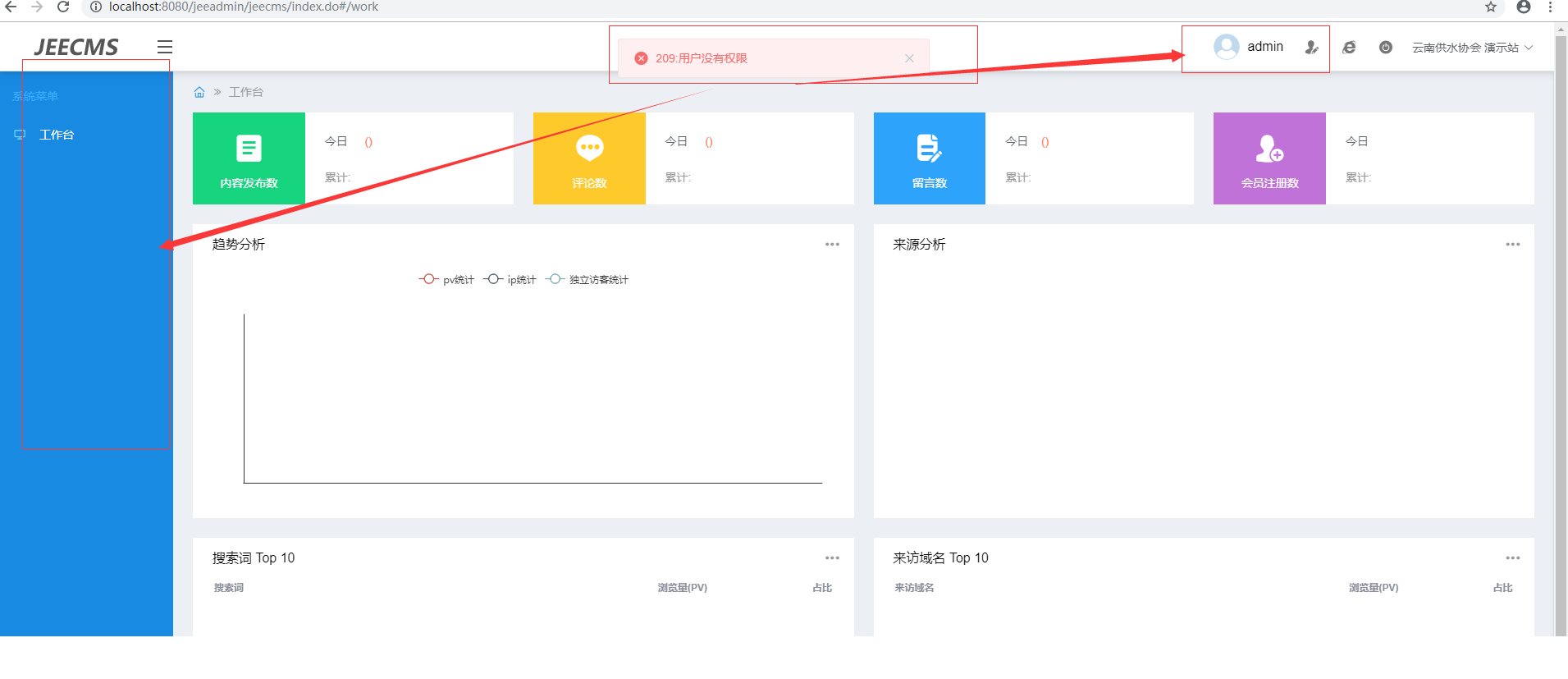Click the 搜索词 Top 10 title
1568x679 pixels.
[254, 558]
